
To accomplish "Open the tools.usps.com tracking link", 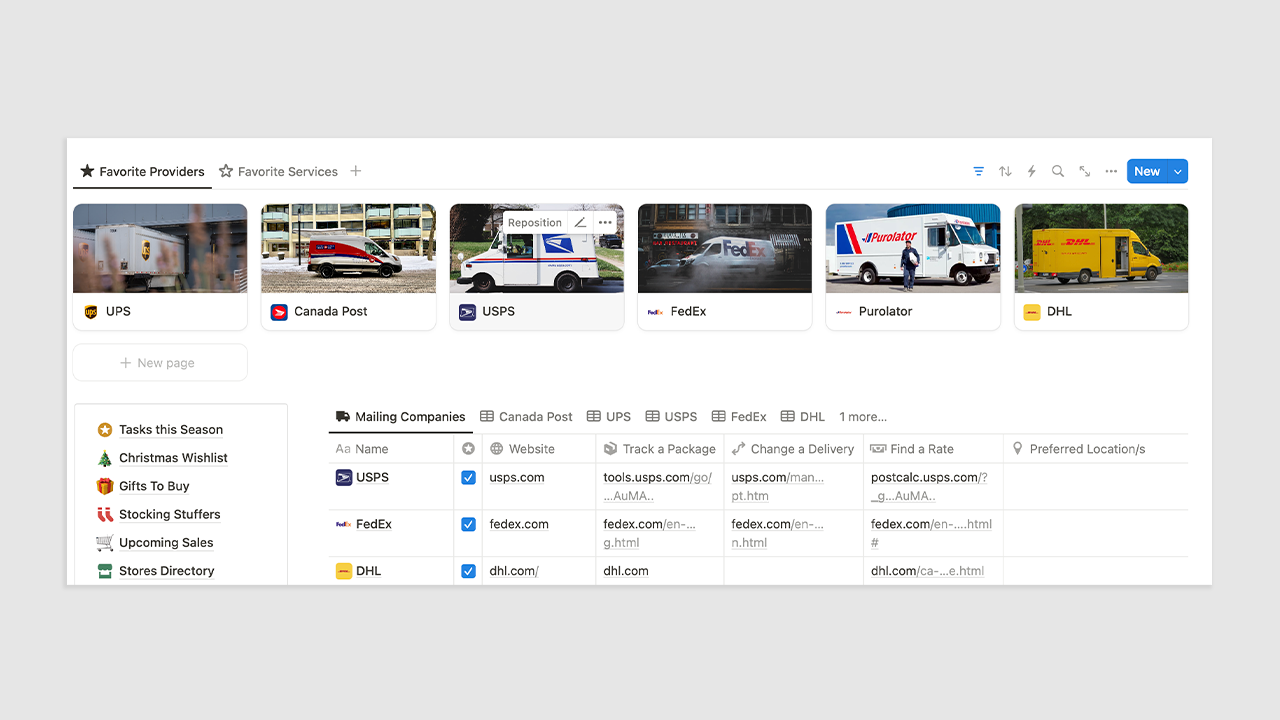I will 657,486.
